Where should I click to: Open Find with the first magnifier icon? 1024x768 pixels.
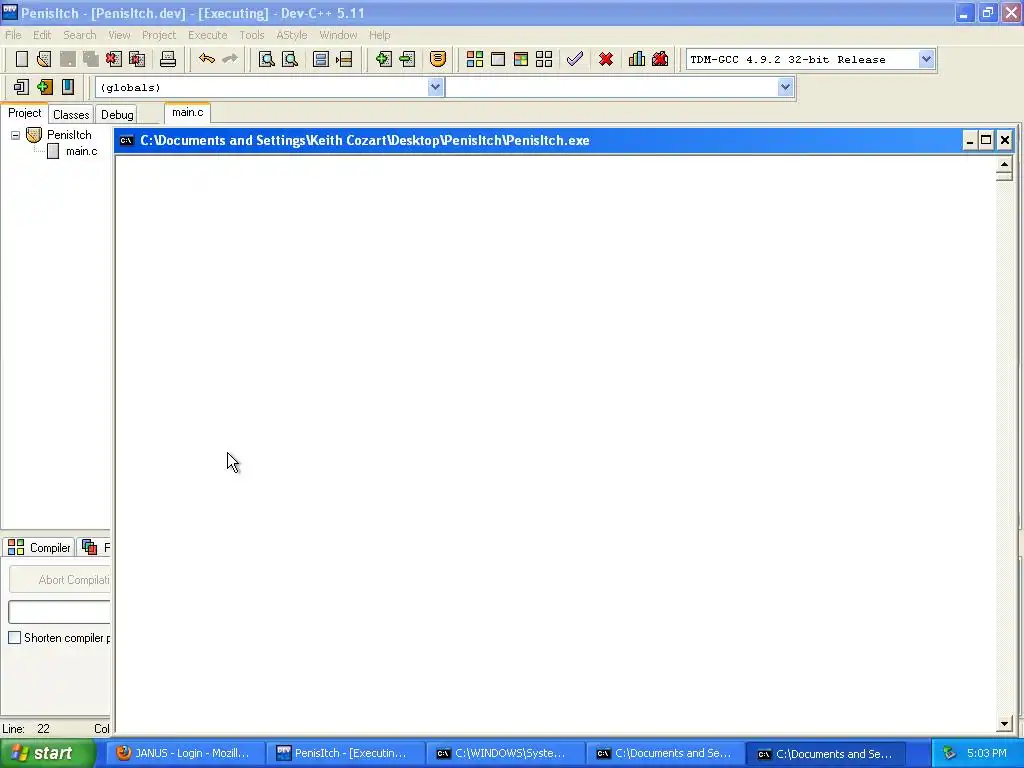click(x=266, y=59)
